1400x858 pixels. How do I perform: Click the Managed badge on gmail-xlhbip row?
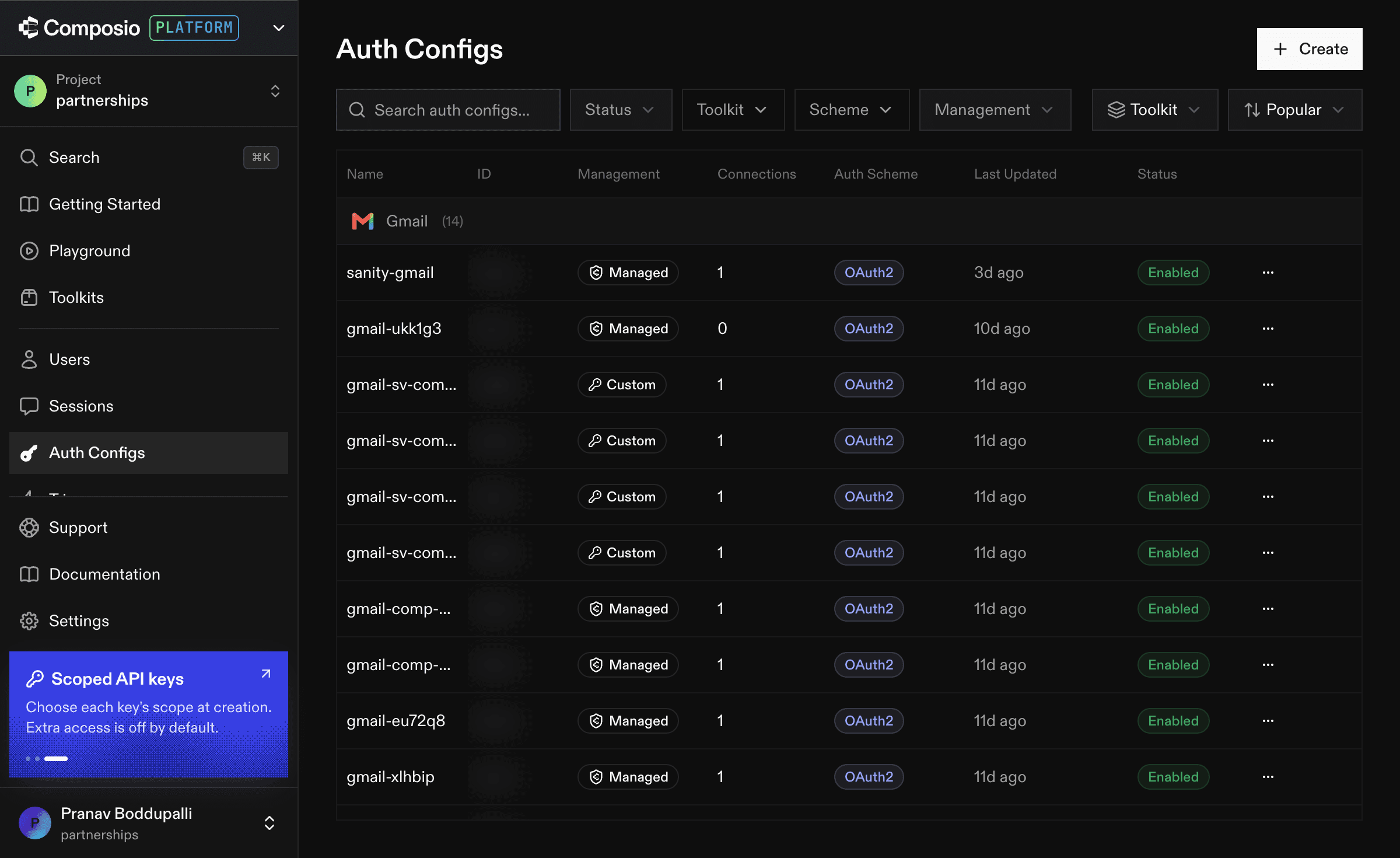628,777
